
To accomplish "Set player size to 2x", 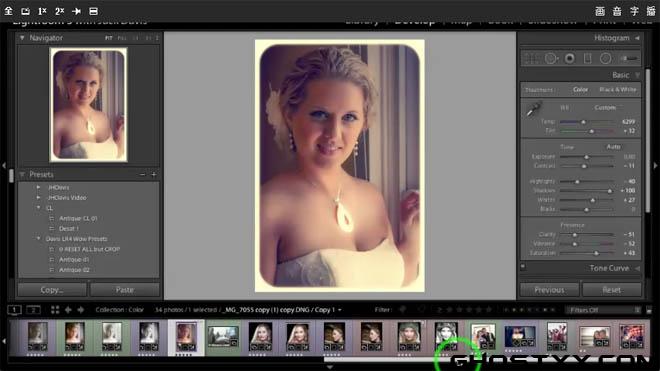I will pyautogui.click(x=59, y=11).
